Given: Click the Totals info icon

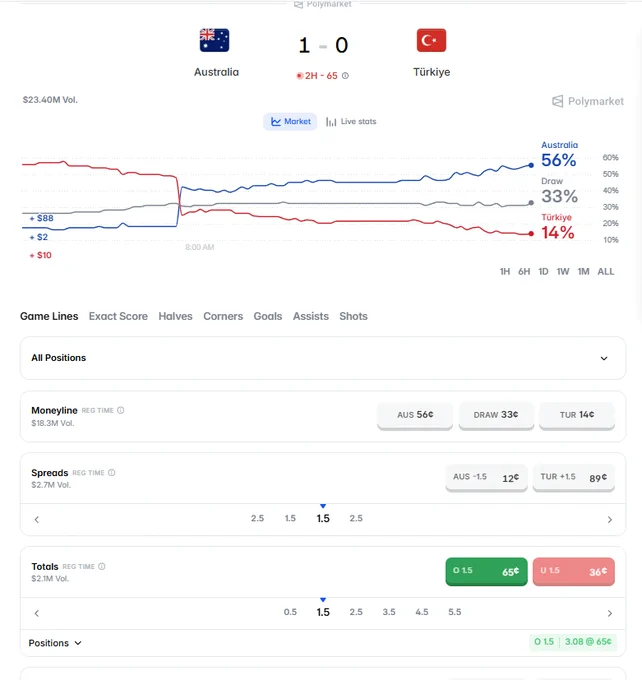Looking at the screenshot, I should pyautogui.click(x=102, y=566).
